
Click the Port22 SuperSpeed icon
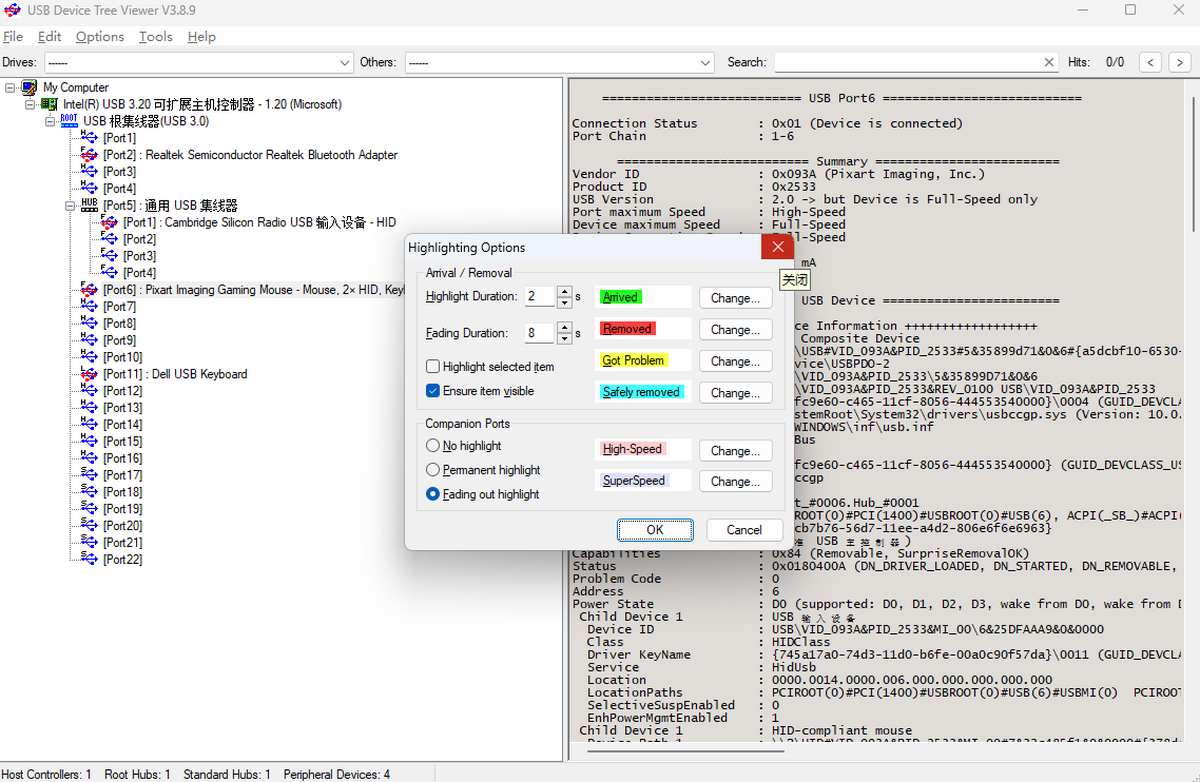point(89,559)
